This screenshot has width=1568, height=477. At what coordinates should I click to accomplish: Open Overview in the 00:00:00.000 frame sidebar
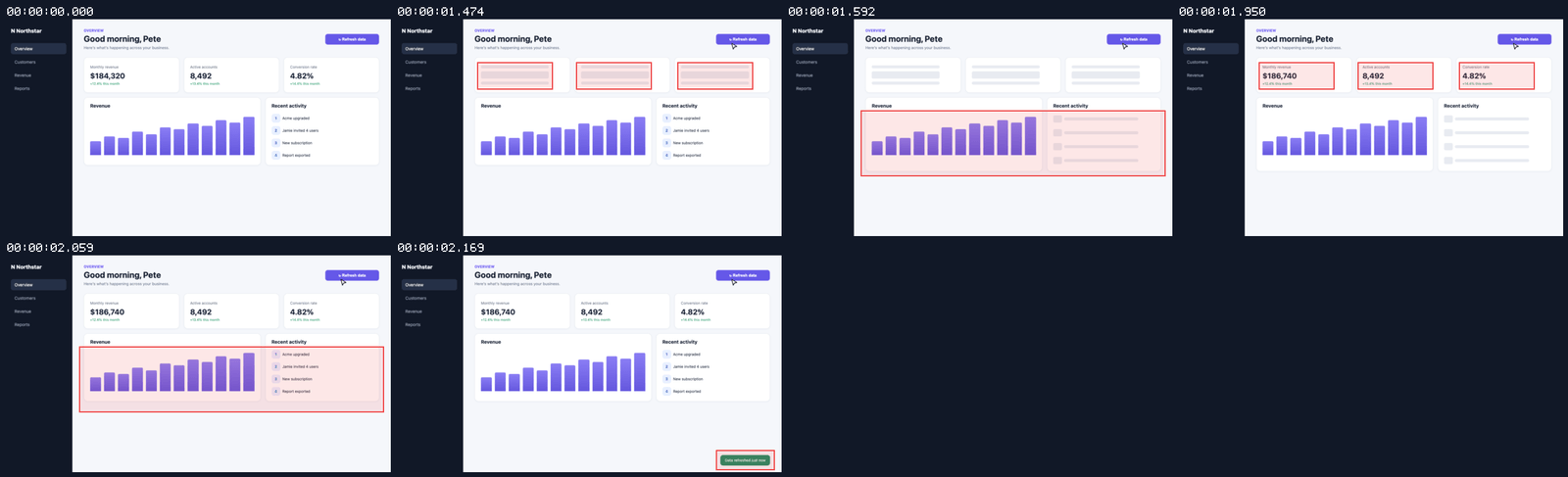38,48
